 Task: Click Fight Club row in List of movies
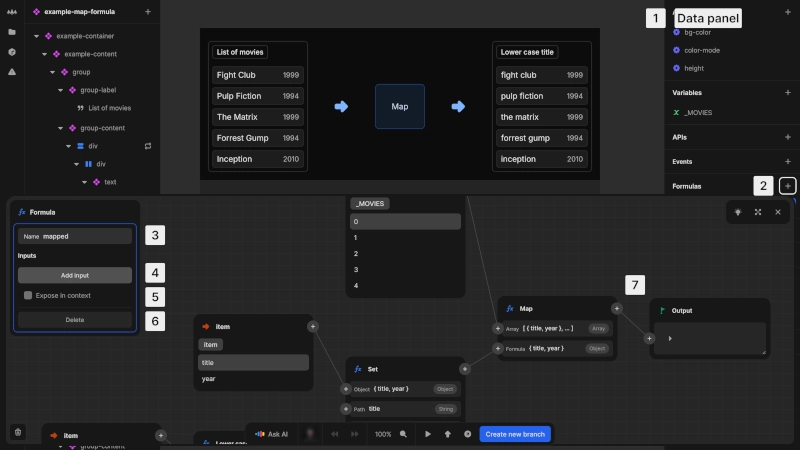258,75
